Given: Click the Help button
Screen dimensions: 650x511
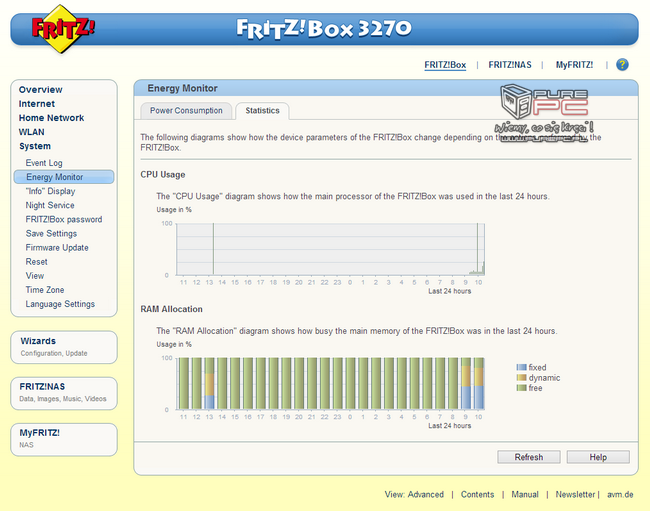Looking at the screenshot, I should click(598, 457).
